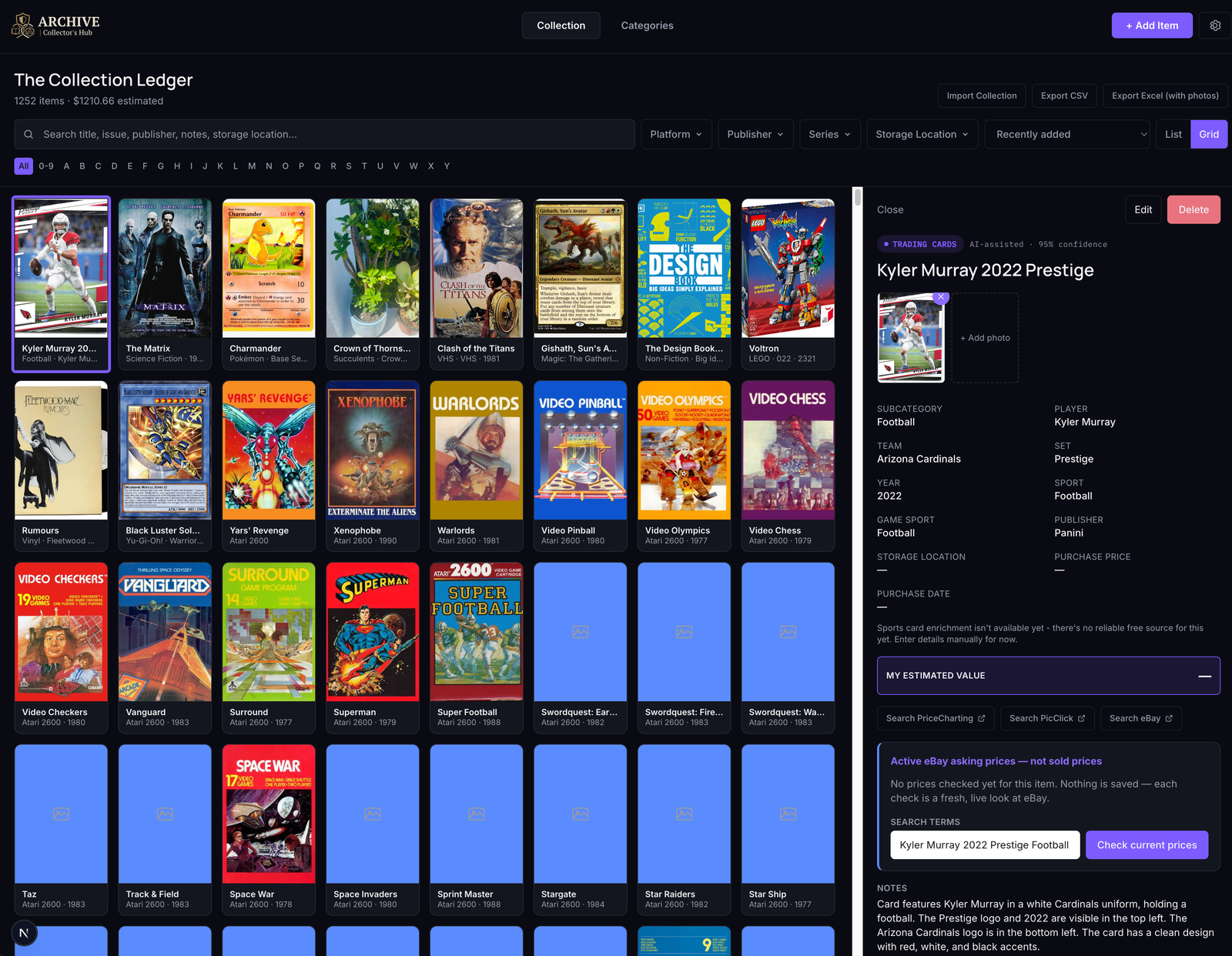Open the Platform filter dropdown
The width and height of the screenshot is (1232, 956).
(x=676, y=134)
